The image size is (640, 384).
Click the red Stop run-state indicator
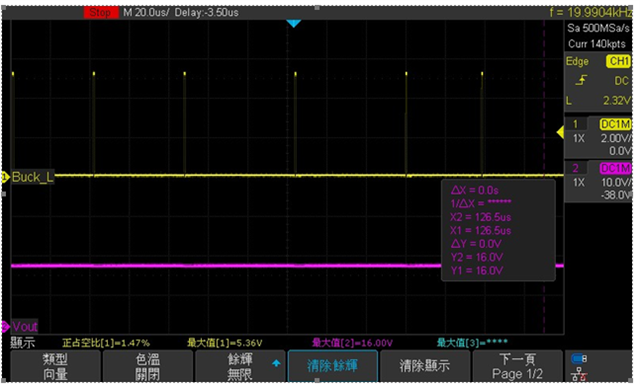101,12
